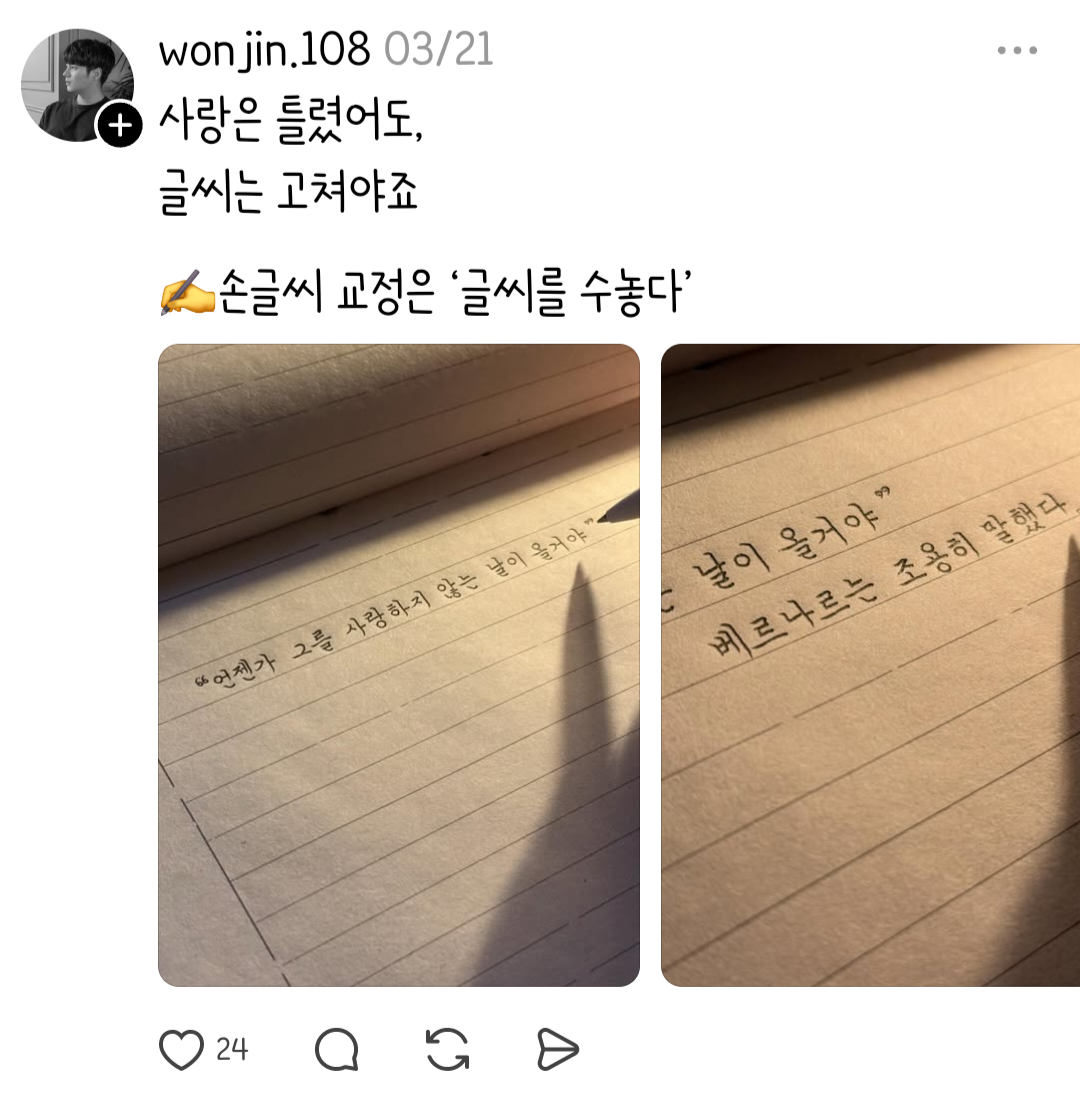Click the line '글씨는 고쳐야죠'

tap(288, 192)
